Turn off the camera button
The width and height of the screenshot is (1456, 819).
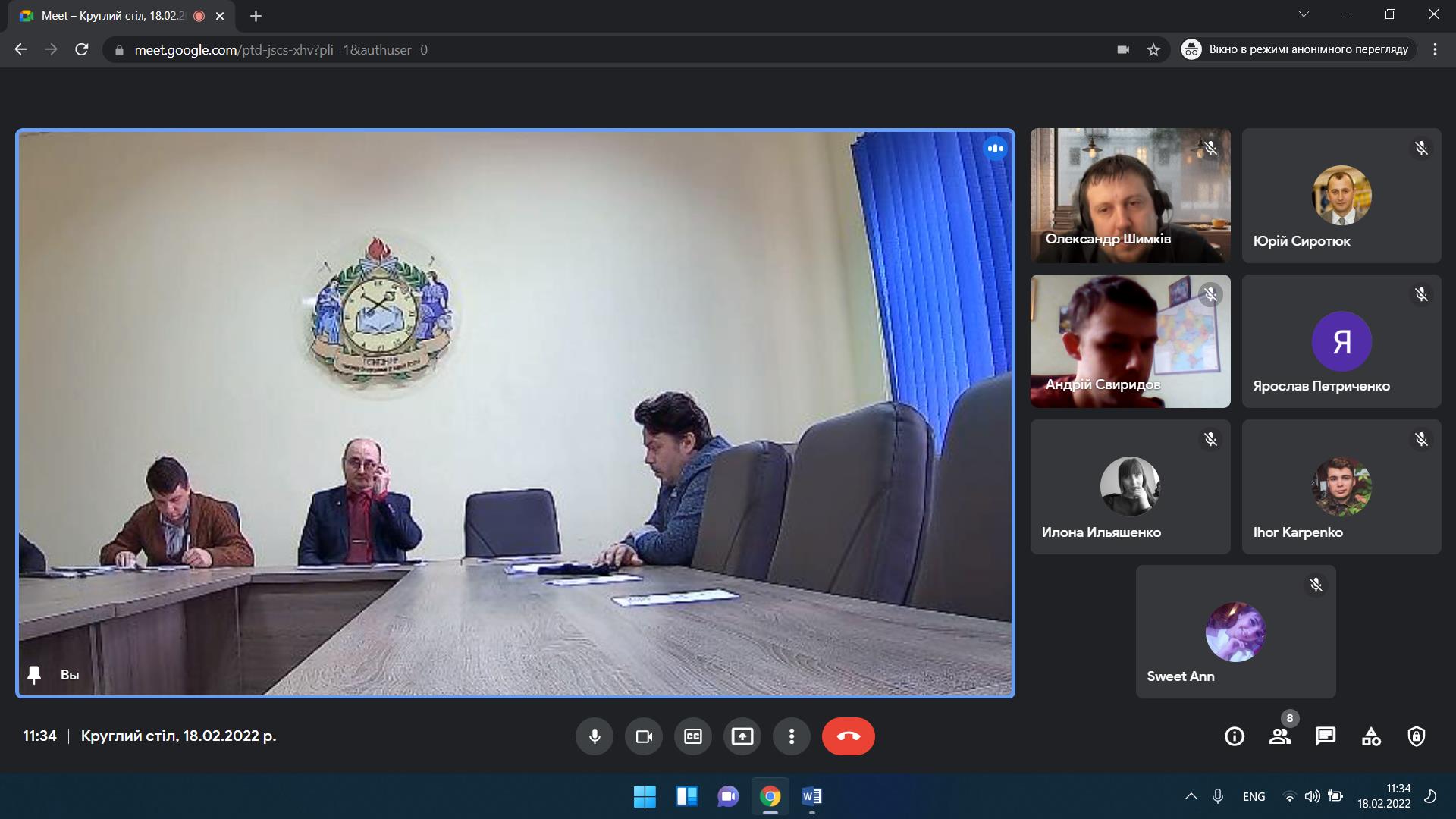[x=644, y=736]
